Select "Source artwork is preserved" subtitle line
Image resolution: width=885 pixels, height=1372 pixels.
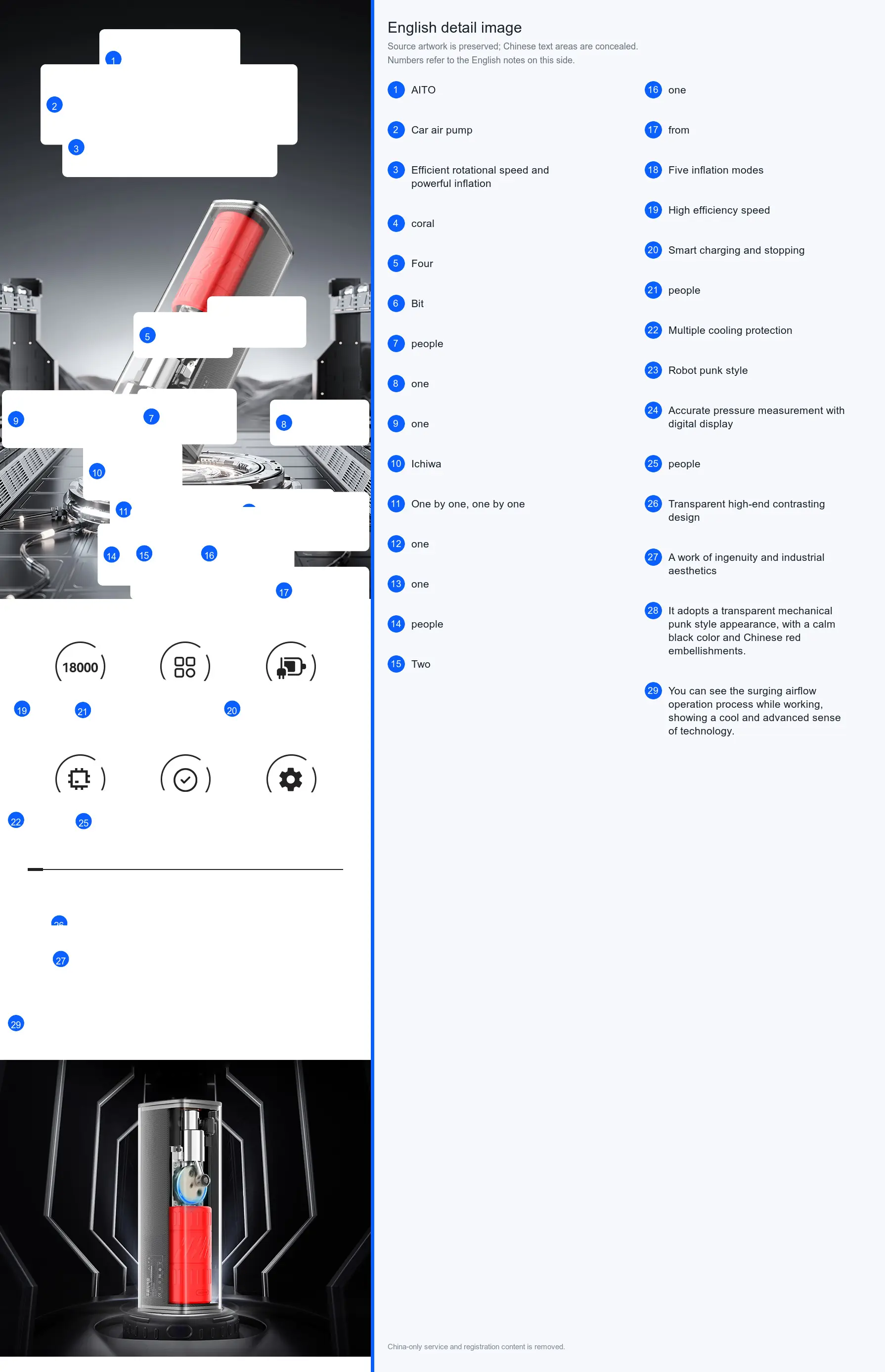(513, 46)
